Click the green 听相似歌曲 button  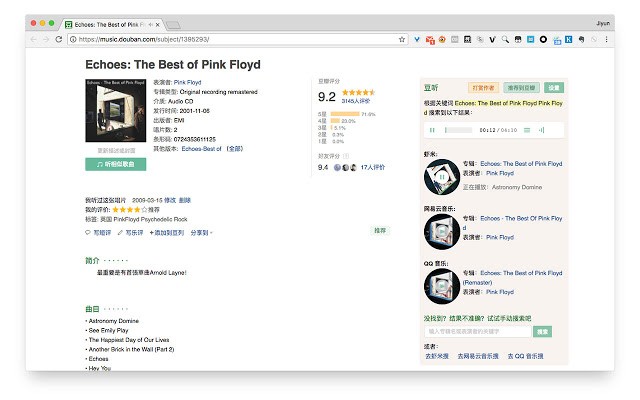point(116,163)
